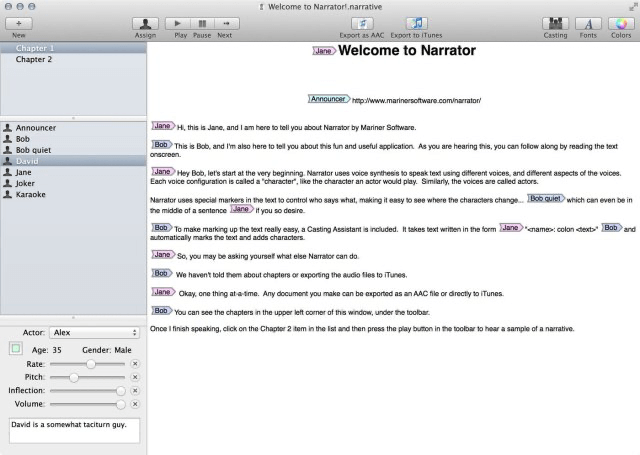Click Jane tag before 'Okay, one thing'
Image resolution: width=640 pixels, height=455 pixels.
(163, 292)
